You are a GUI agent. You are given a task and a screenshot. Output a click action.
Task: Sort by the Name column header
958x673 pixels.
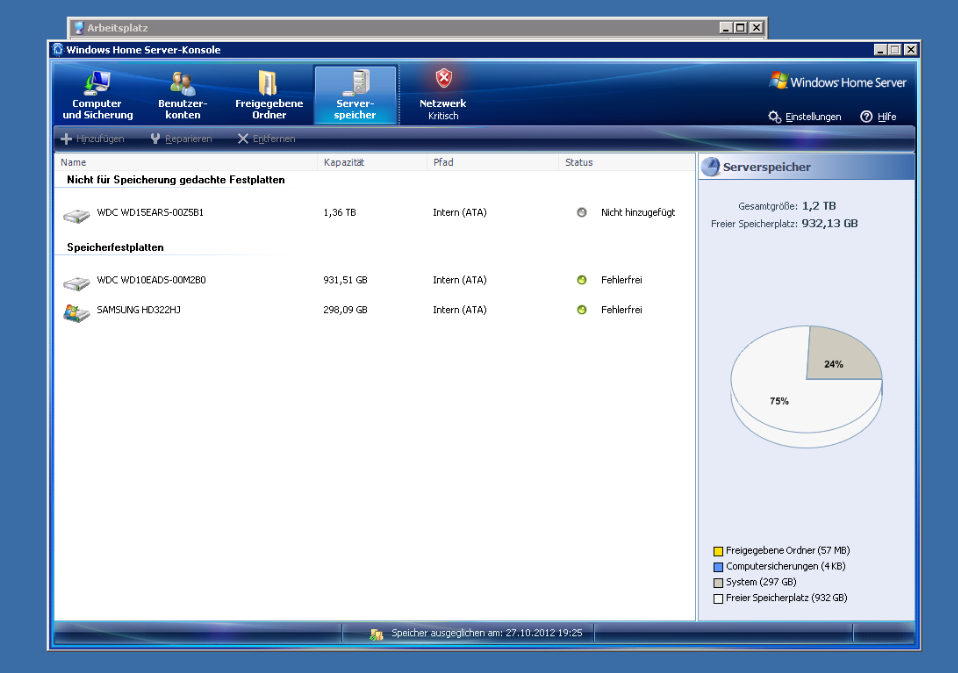coord(186,162)
